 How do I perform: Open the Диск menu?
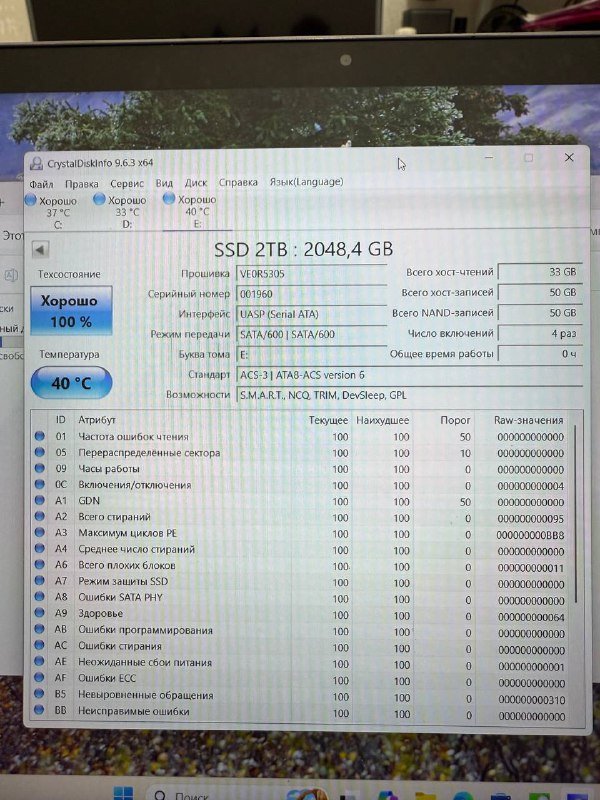[x=196, y=183]
